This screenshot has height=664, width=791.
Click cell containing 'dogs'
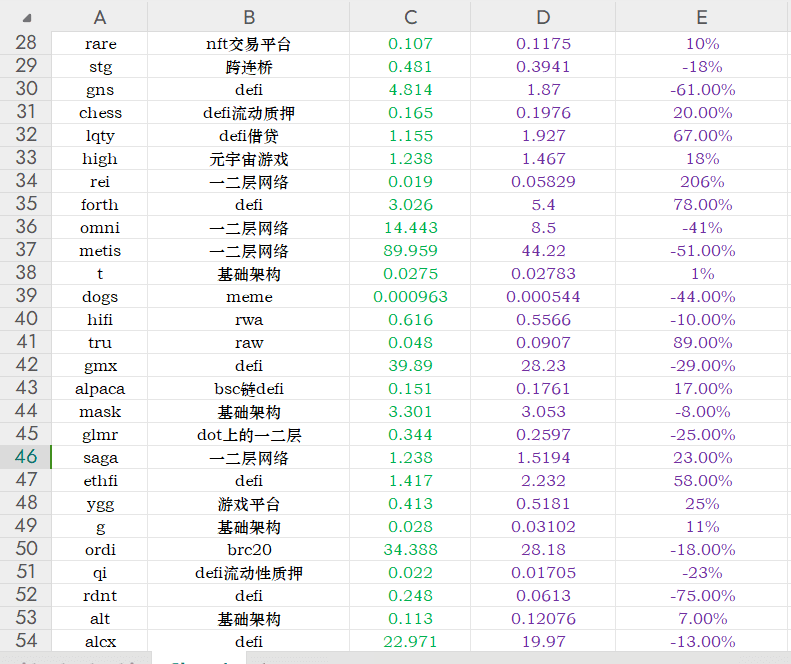(99, 296)
